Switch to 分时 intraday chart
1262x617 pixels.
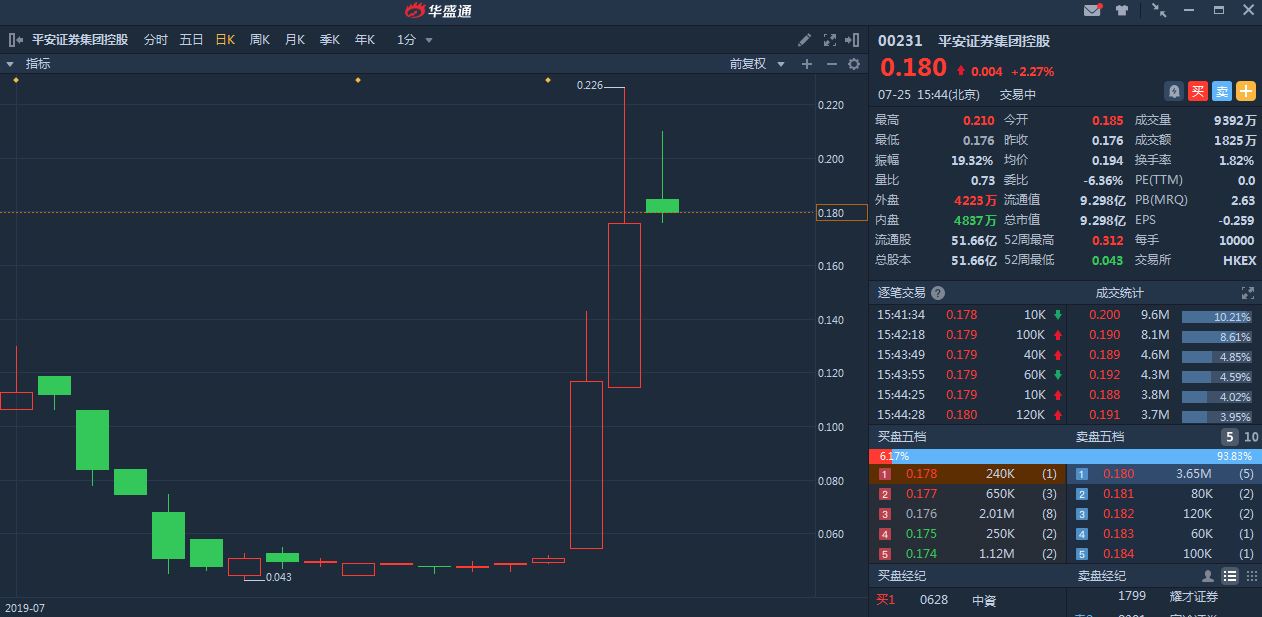156,40
